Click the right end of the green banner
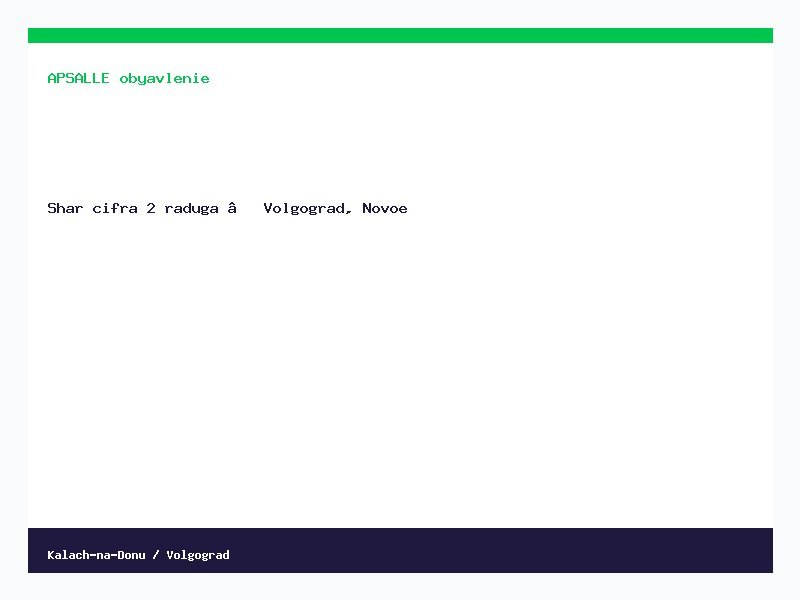This screenshot has height=600, width=800. [x=755, y=35]
